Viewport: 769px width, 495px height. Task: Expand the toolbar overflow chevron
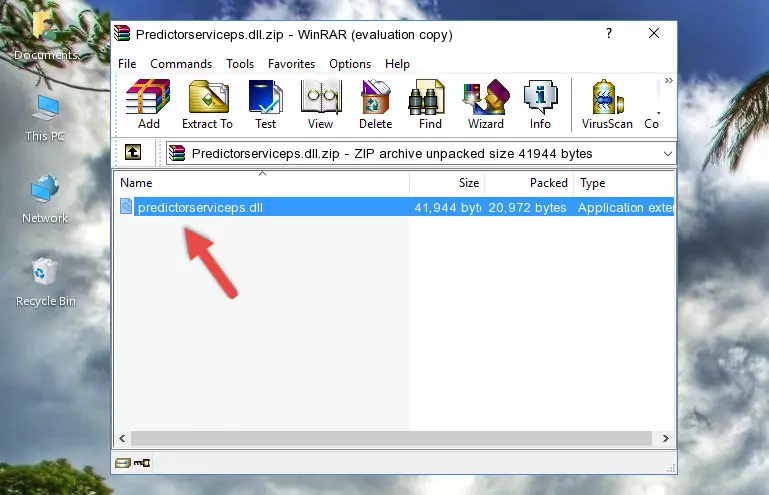point(668,80)
